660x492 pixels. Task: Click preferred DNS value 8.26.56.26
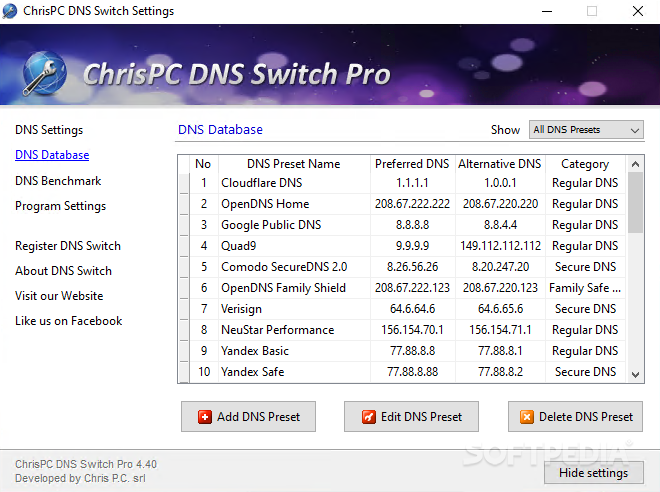tap(412, 267)
